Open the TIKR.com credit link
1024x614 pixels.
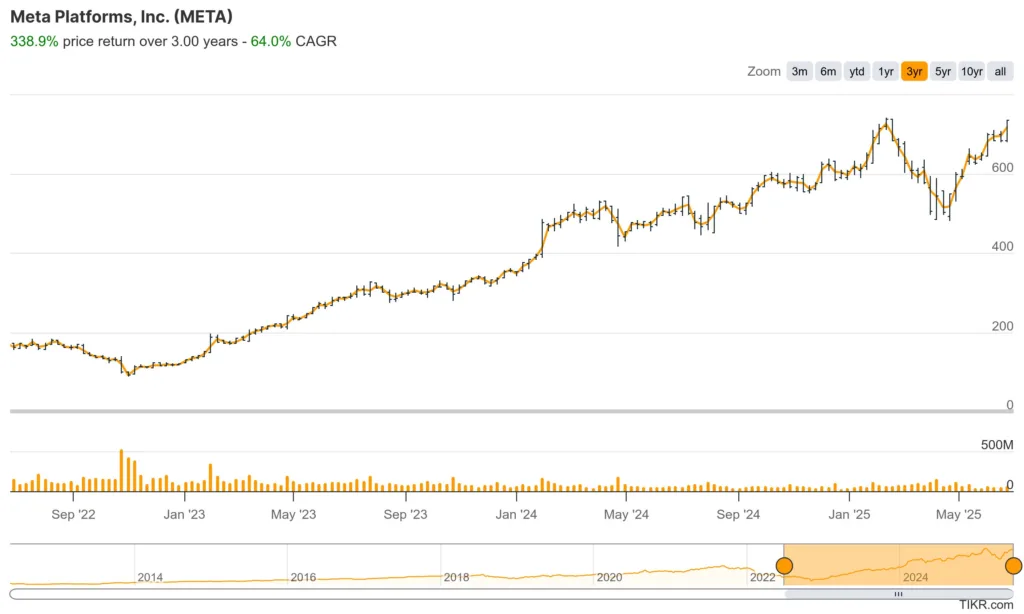[985, 605]
